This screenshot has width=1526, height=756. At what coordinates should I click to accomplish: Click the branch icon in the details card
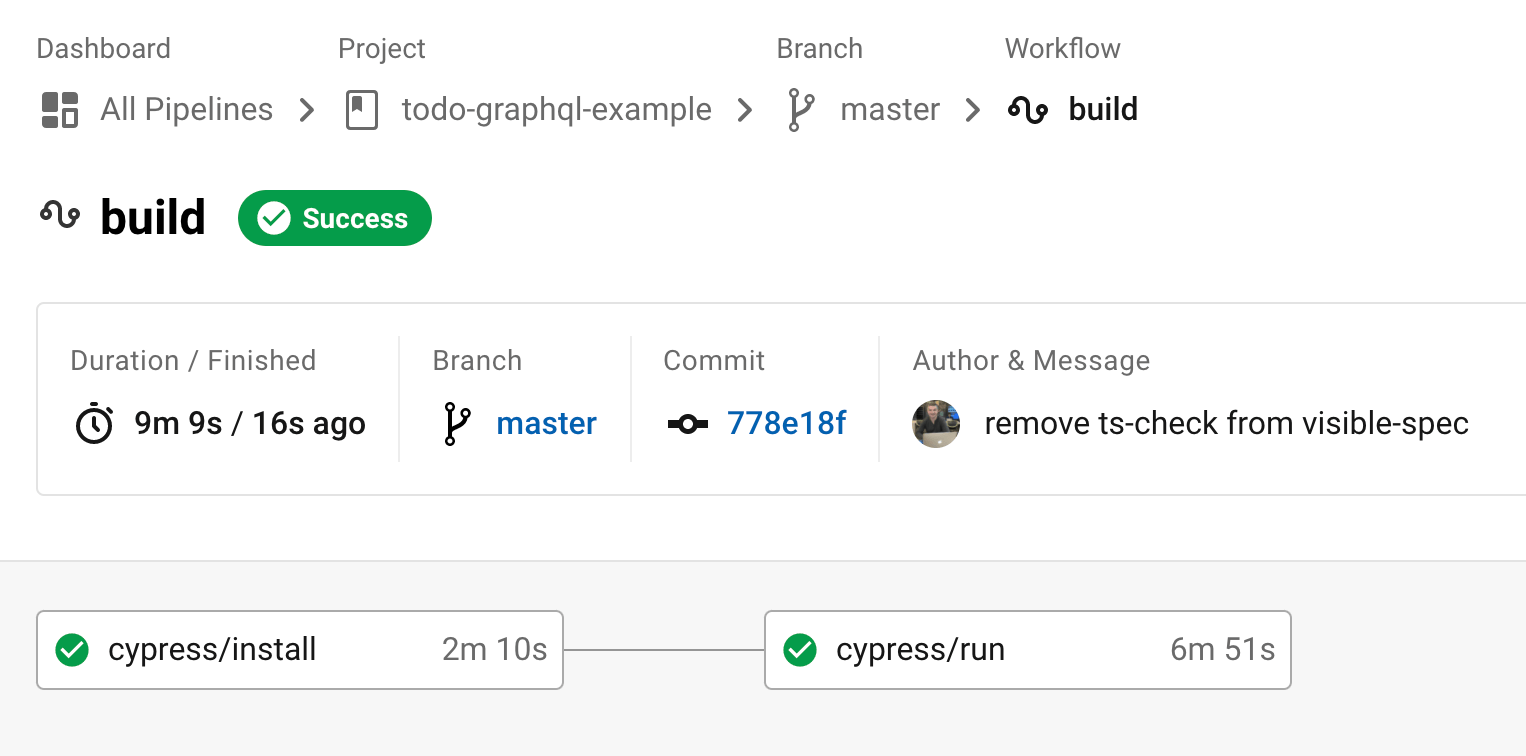pyautogui.click(x=457, y=424)
